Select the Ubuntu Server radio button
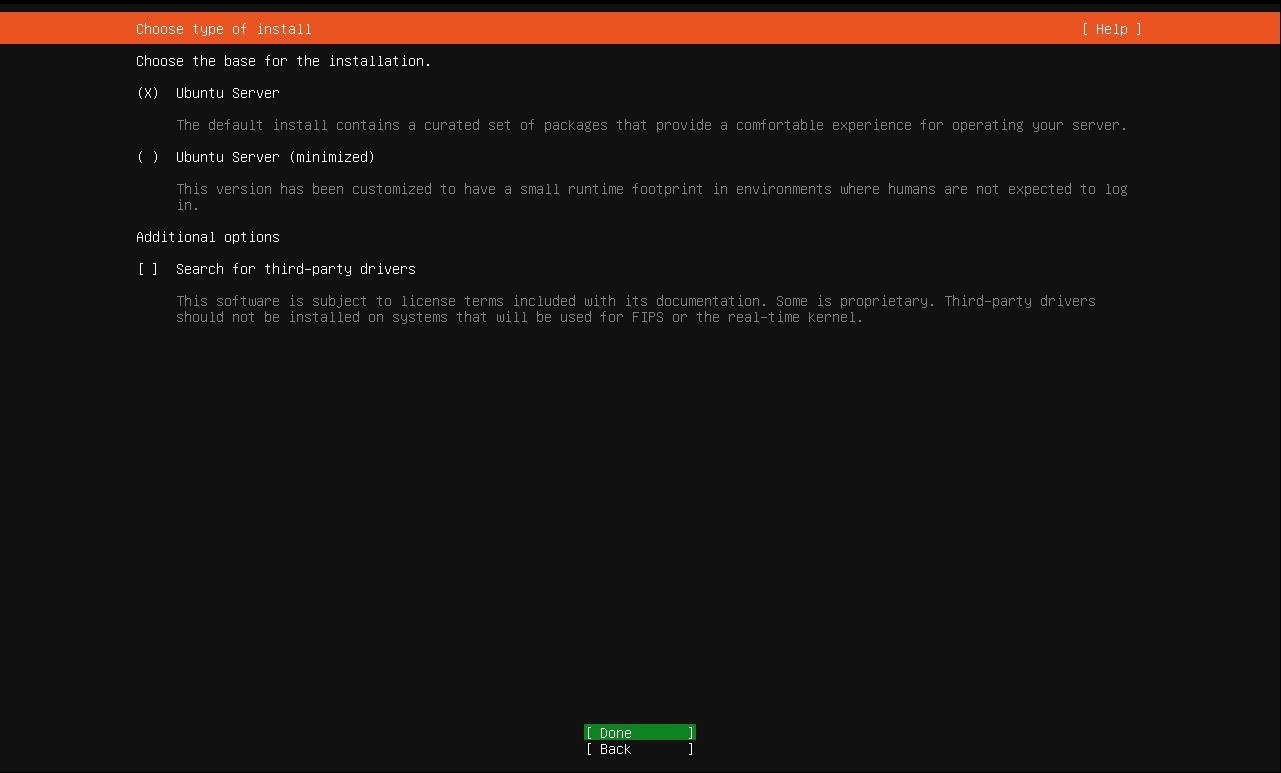1281x773 pixels. [x=146, y=93]
